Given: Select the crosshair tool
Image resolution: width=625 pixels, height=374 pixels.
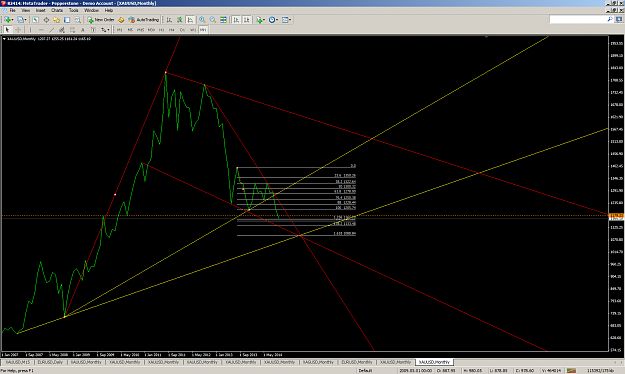Looking at the screenshot, I should click(x=18, y=30).
